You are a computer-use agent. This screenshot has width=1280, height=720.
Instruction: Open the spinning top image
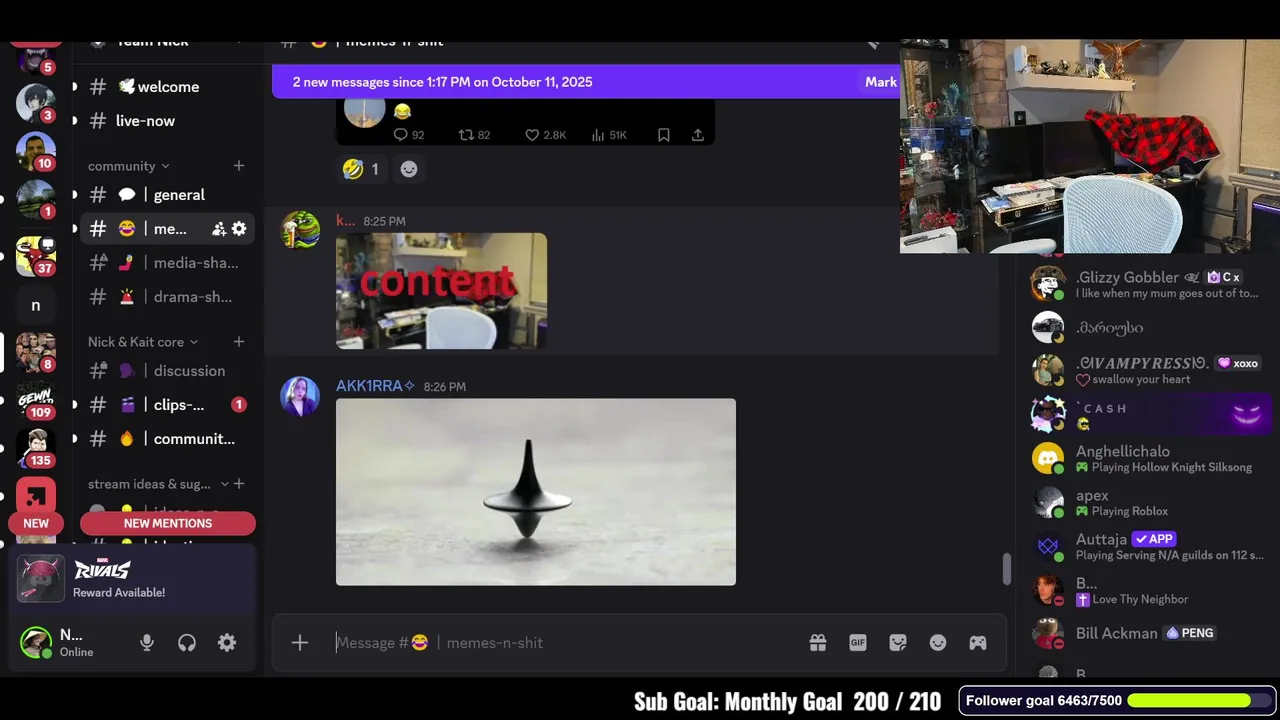pos(536,492)
